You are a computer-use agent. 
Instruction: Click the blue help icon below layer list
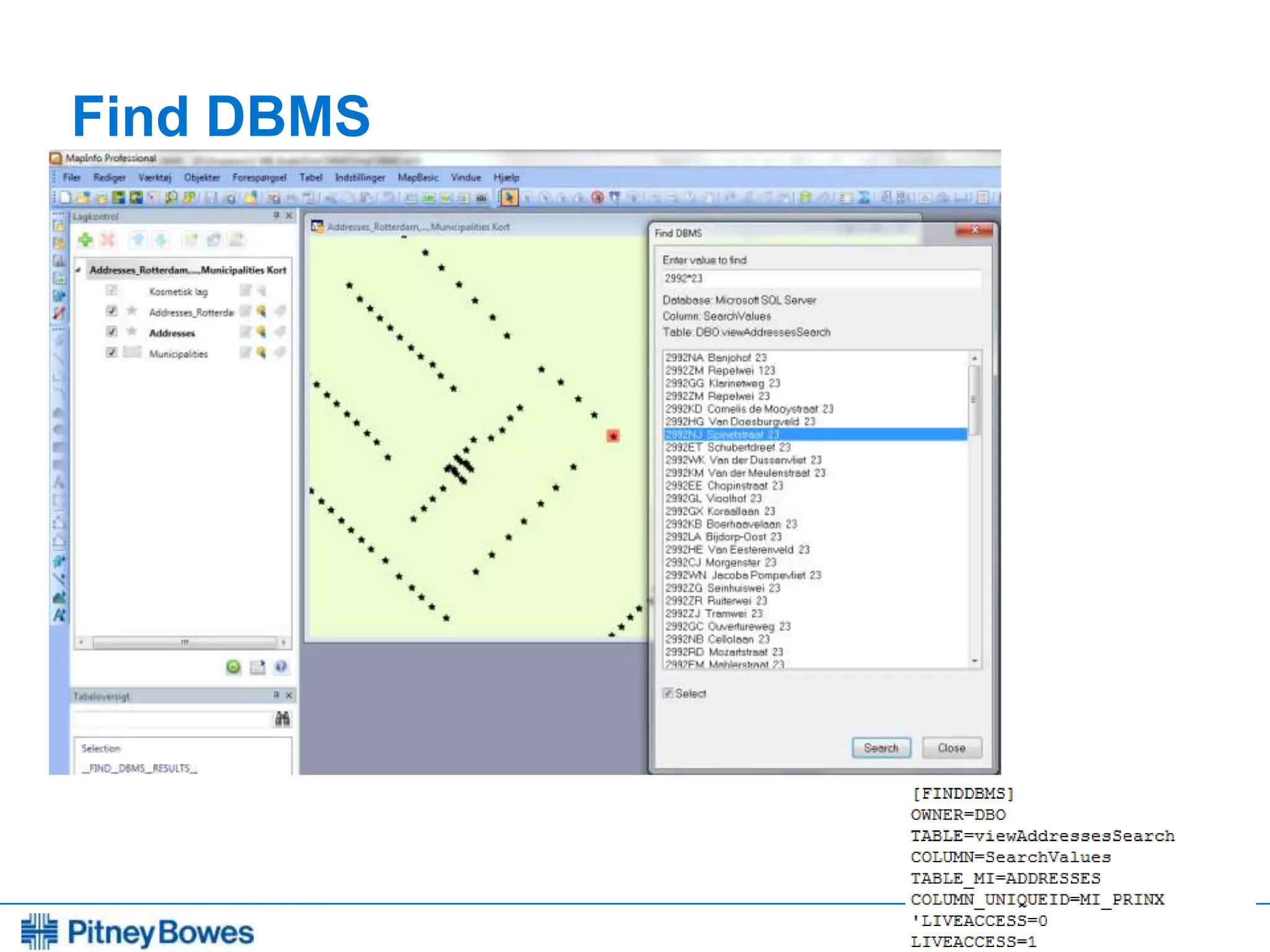(281, 667)
